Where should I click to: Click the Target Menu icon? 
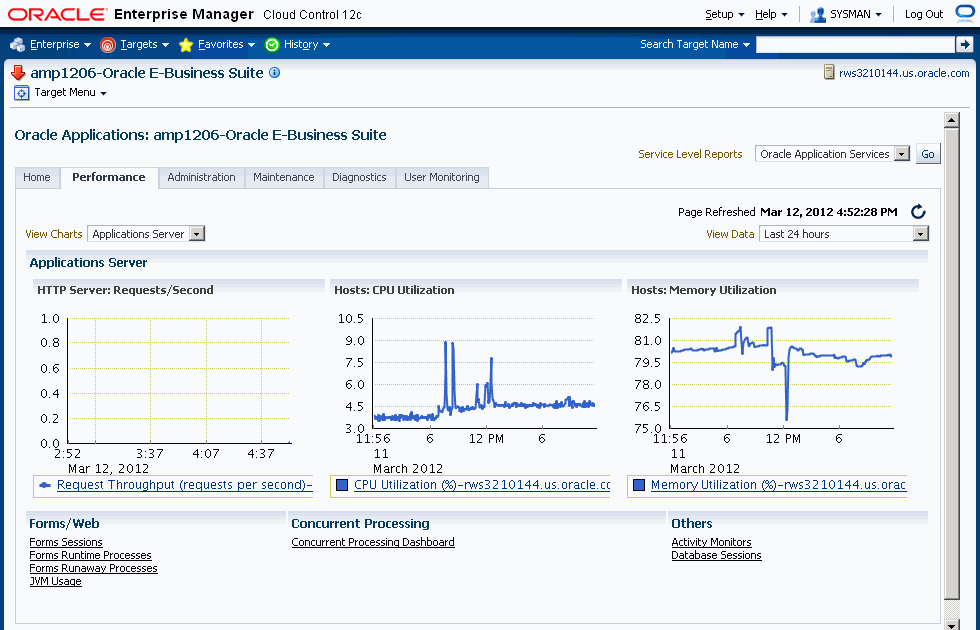tap(21, 93)
